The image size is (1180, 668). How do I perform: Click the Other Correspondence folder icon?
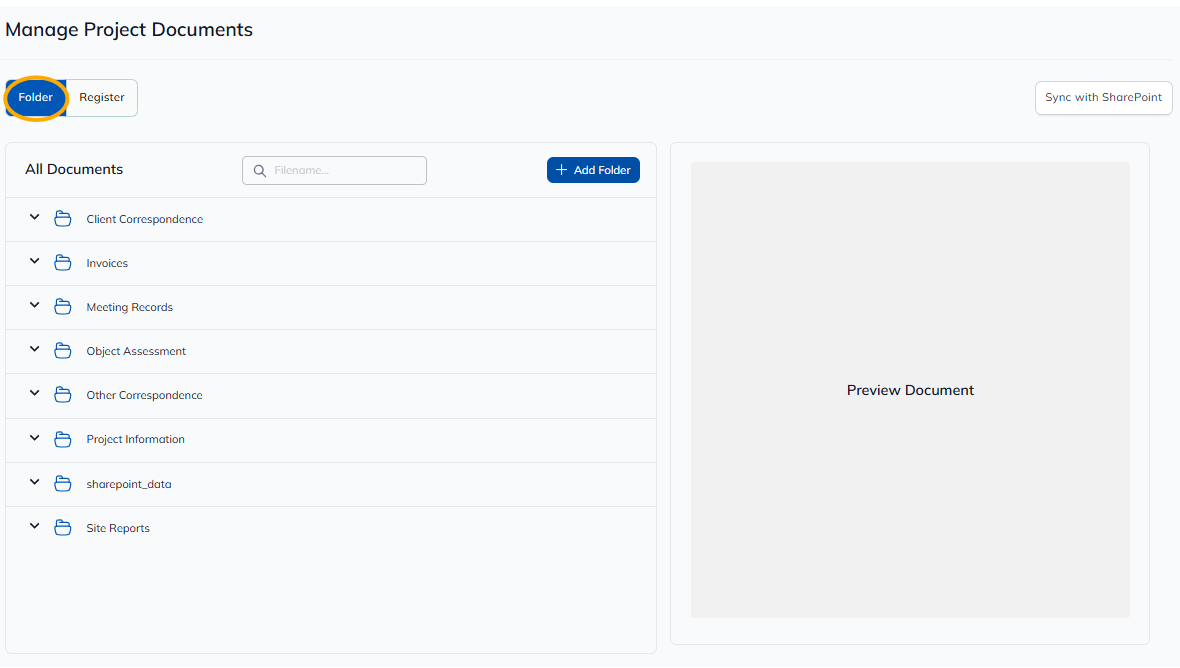click(63, 395)
